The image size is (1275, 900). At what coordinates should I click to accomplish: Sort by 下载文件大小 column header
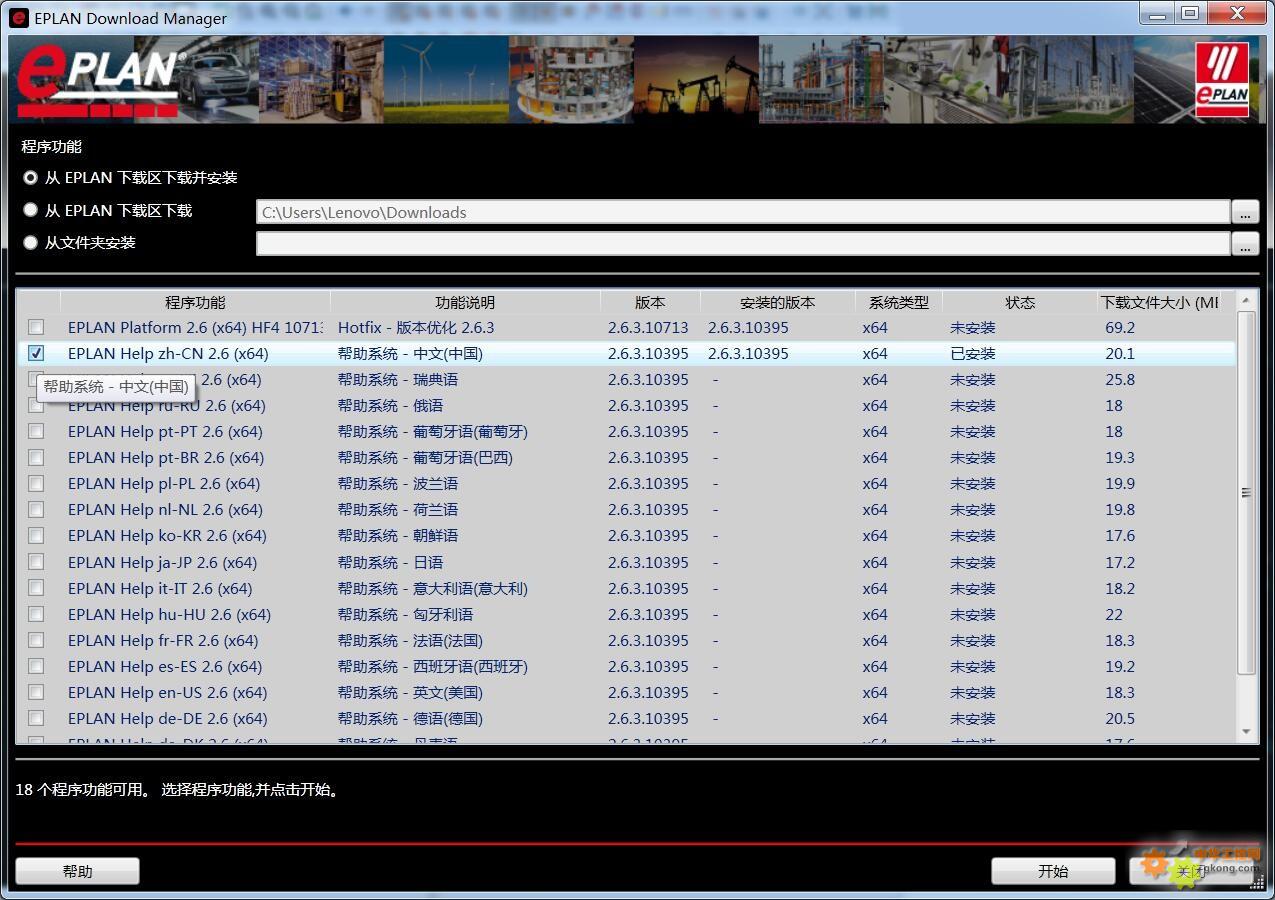[1160, 302]
